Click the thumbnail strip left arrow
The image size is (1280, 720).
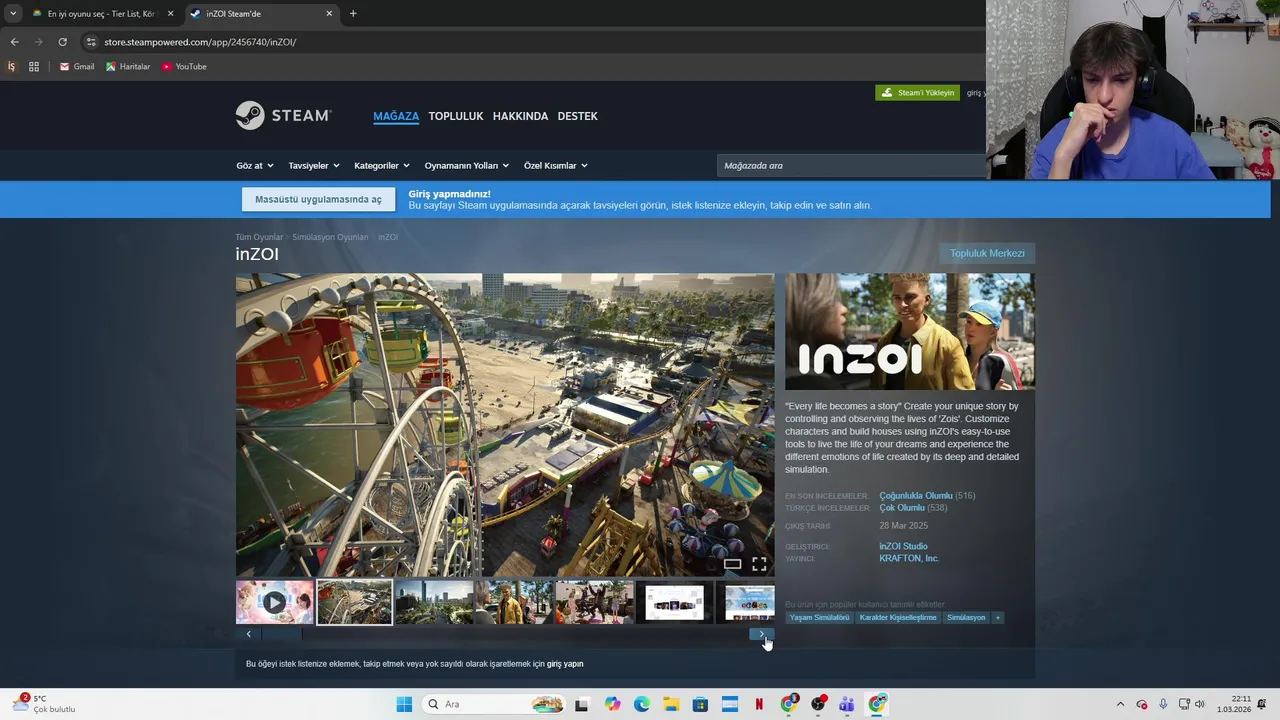248,634
